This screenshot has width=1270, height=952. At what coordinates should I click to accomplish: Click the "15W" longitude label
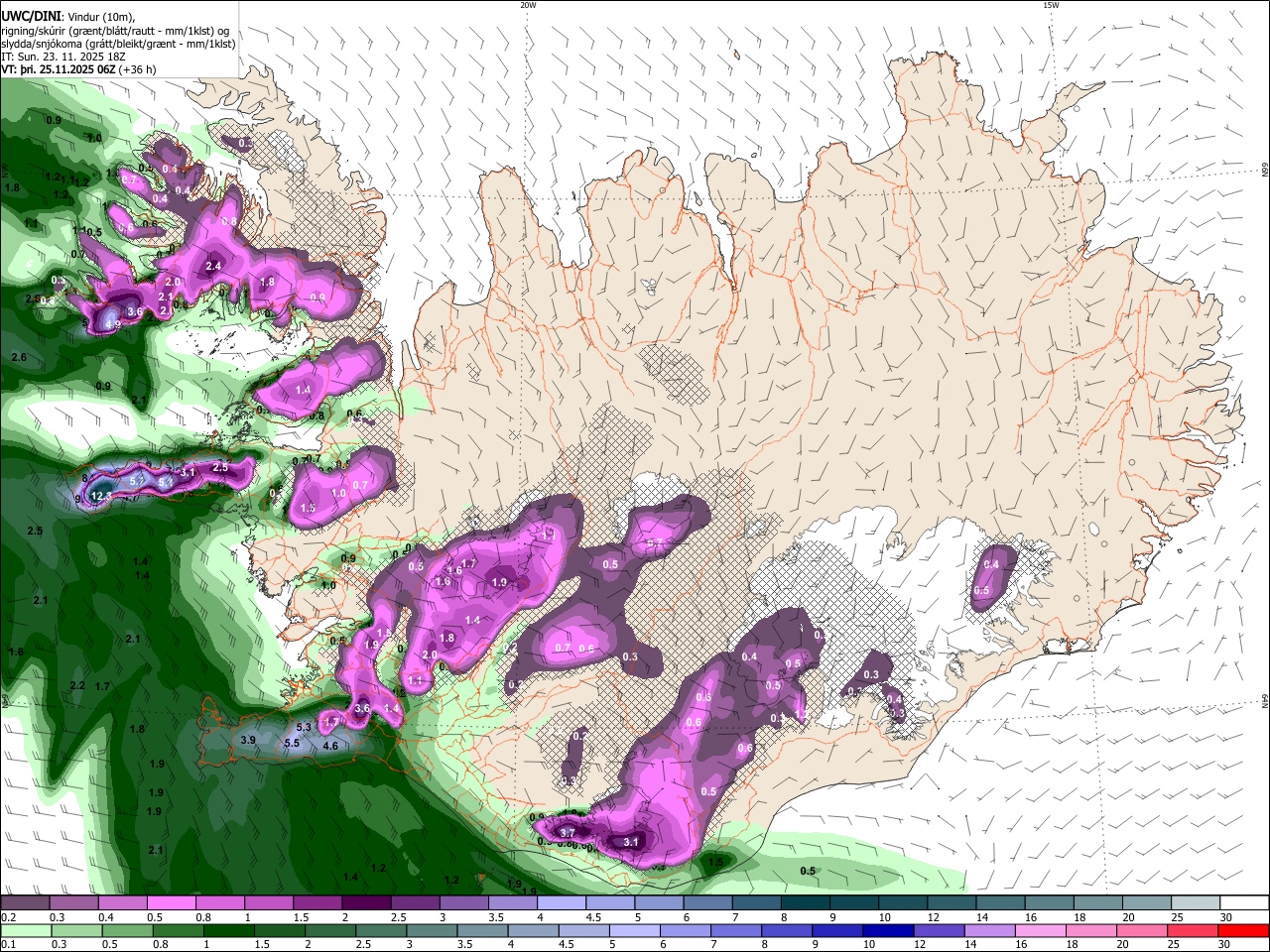(1051, 5)
